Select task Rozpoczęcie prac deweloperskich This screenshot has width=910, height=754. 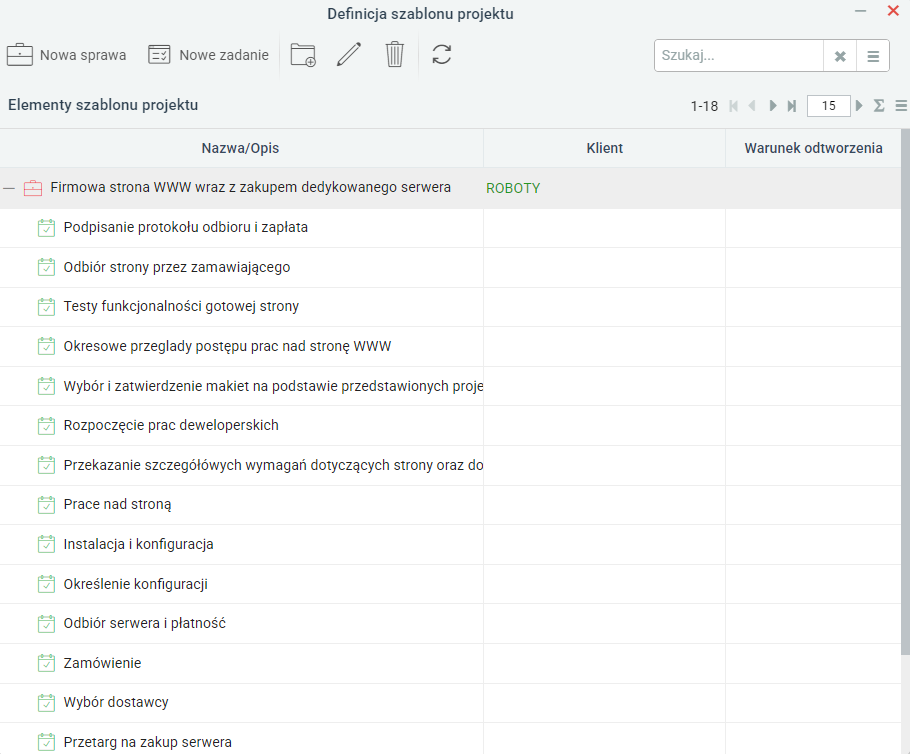tap(450, 425)
